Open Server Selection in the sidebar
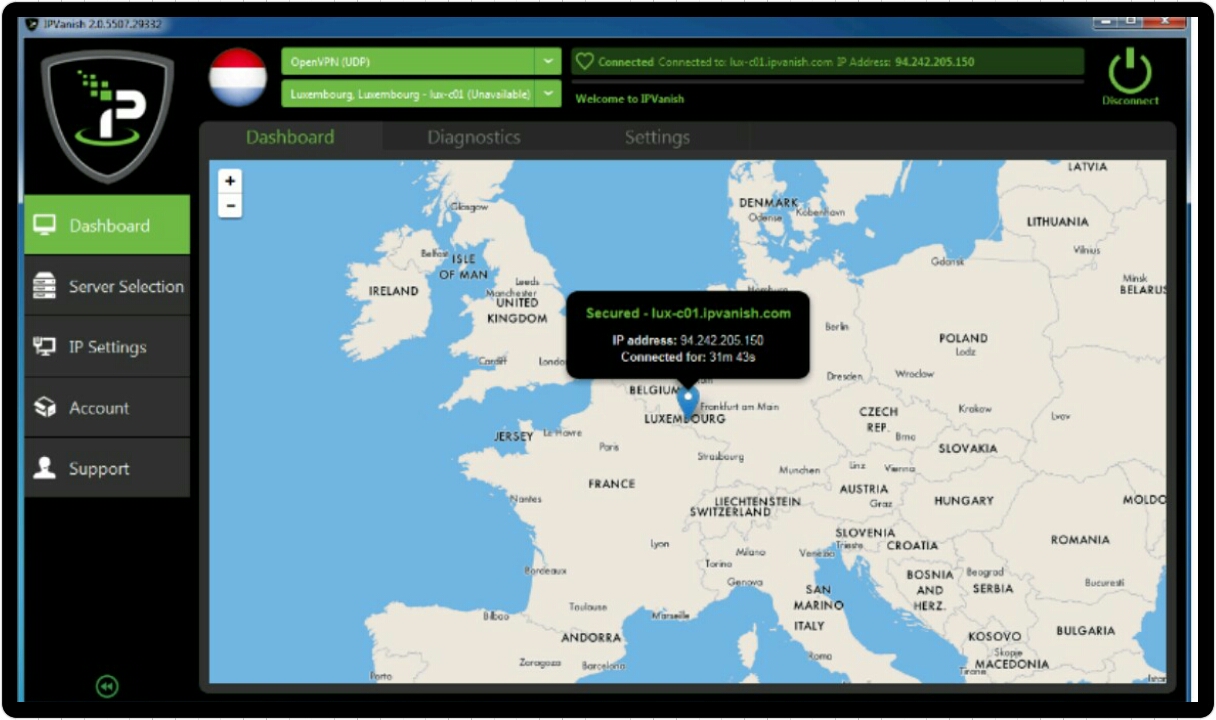 107,286
